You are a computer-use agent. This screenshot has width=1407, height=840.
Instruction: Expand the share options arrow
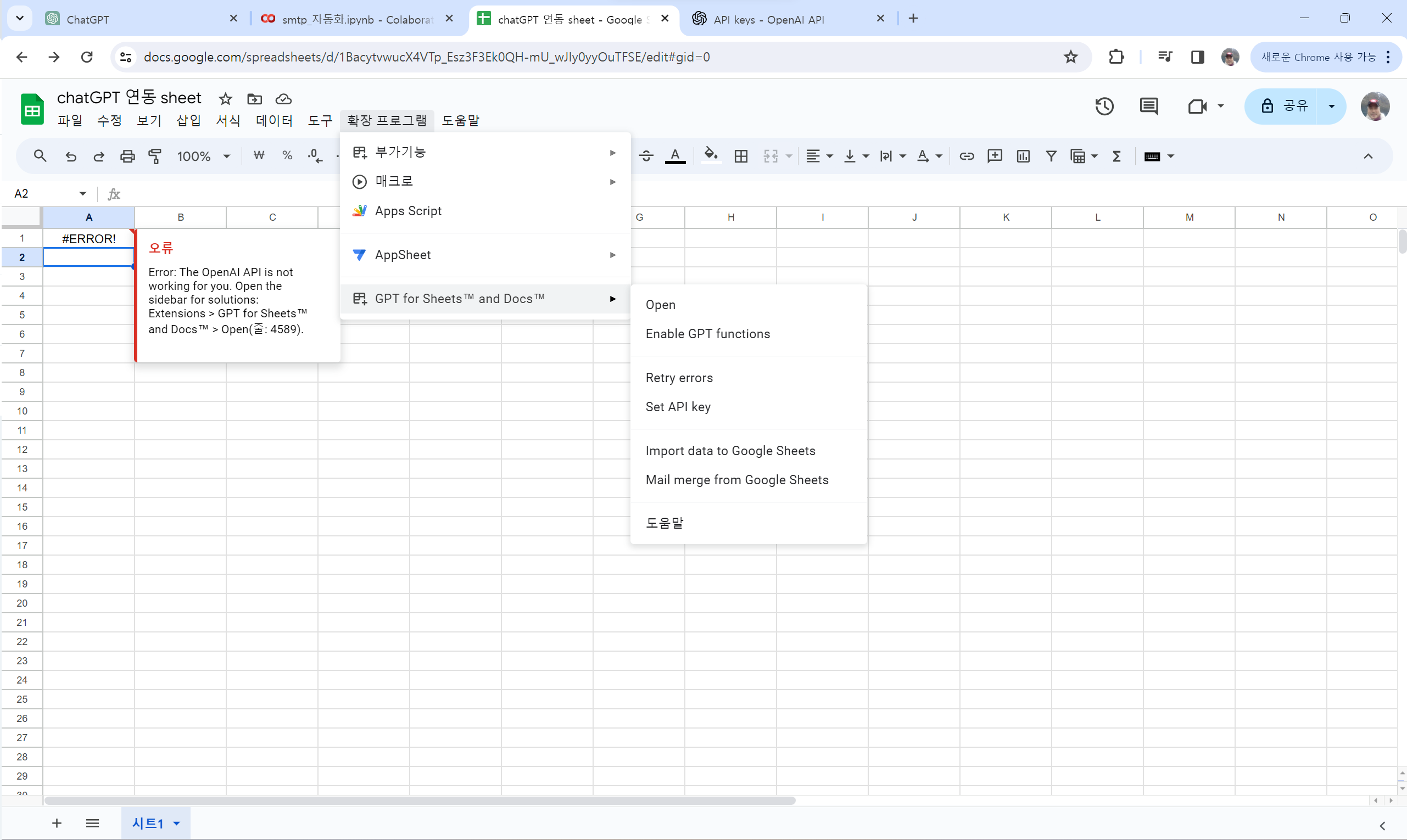pos(1331,107)
